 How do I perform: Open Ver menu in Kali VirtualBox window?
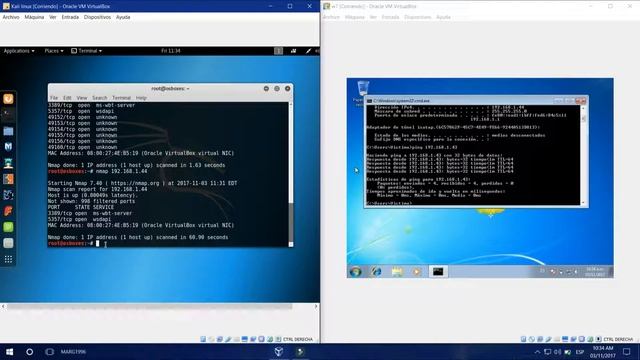point(53,17)
